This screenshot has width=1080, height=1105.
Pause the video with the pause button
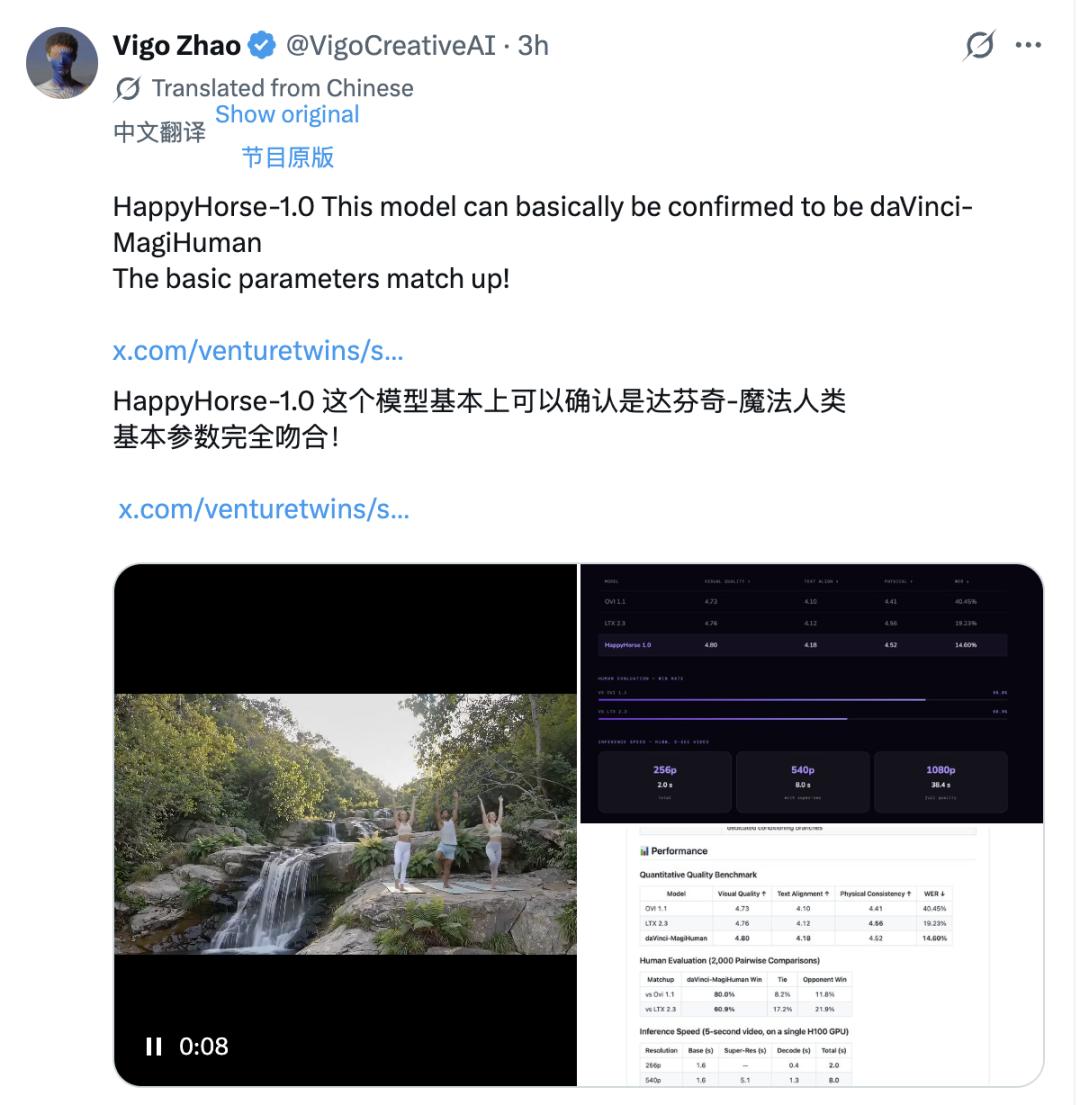pyautogui.click(x=154, y=1046)
